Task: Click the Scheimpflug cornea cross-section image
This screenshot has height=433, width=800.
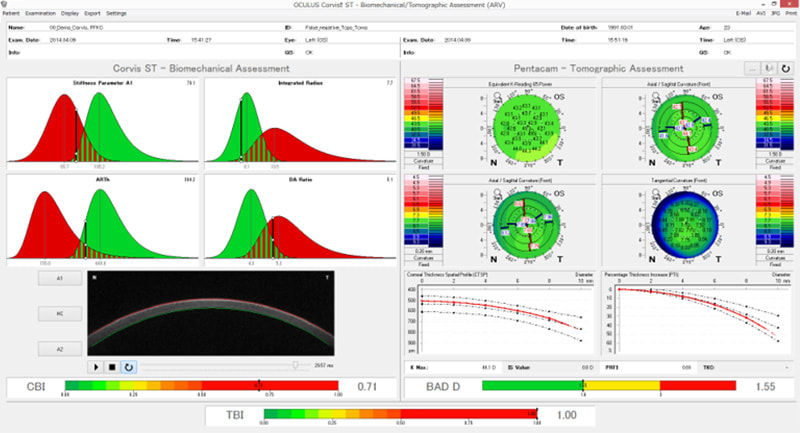Action: point(211,313)
